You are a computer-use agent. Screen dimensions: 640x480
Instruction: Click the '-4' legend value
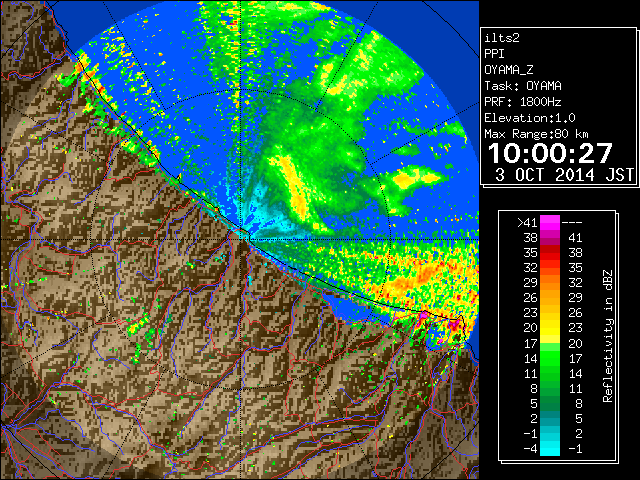point(530,449)
